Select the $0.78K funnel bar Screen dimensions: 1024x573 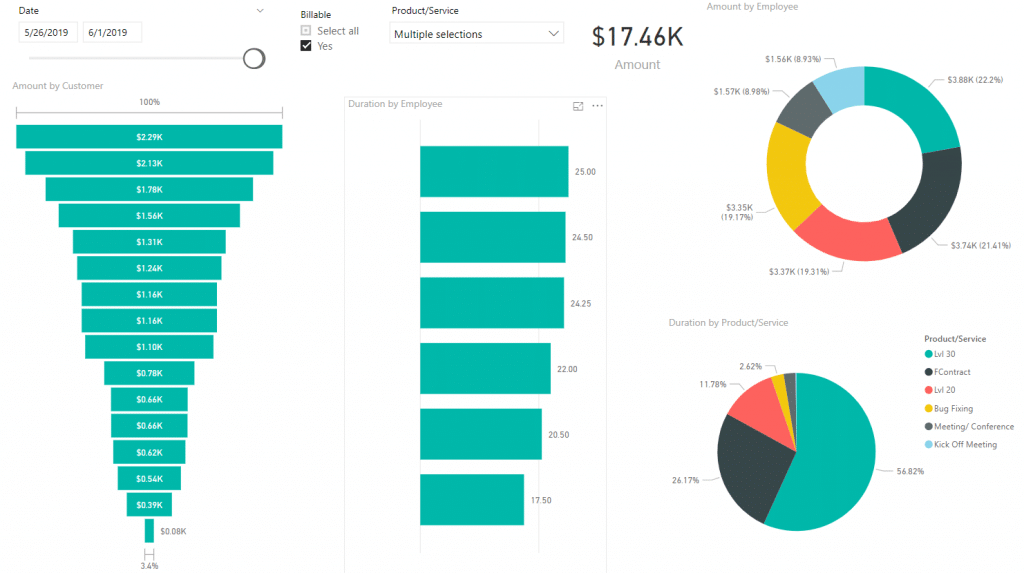tap(149, 373)
